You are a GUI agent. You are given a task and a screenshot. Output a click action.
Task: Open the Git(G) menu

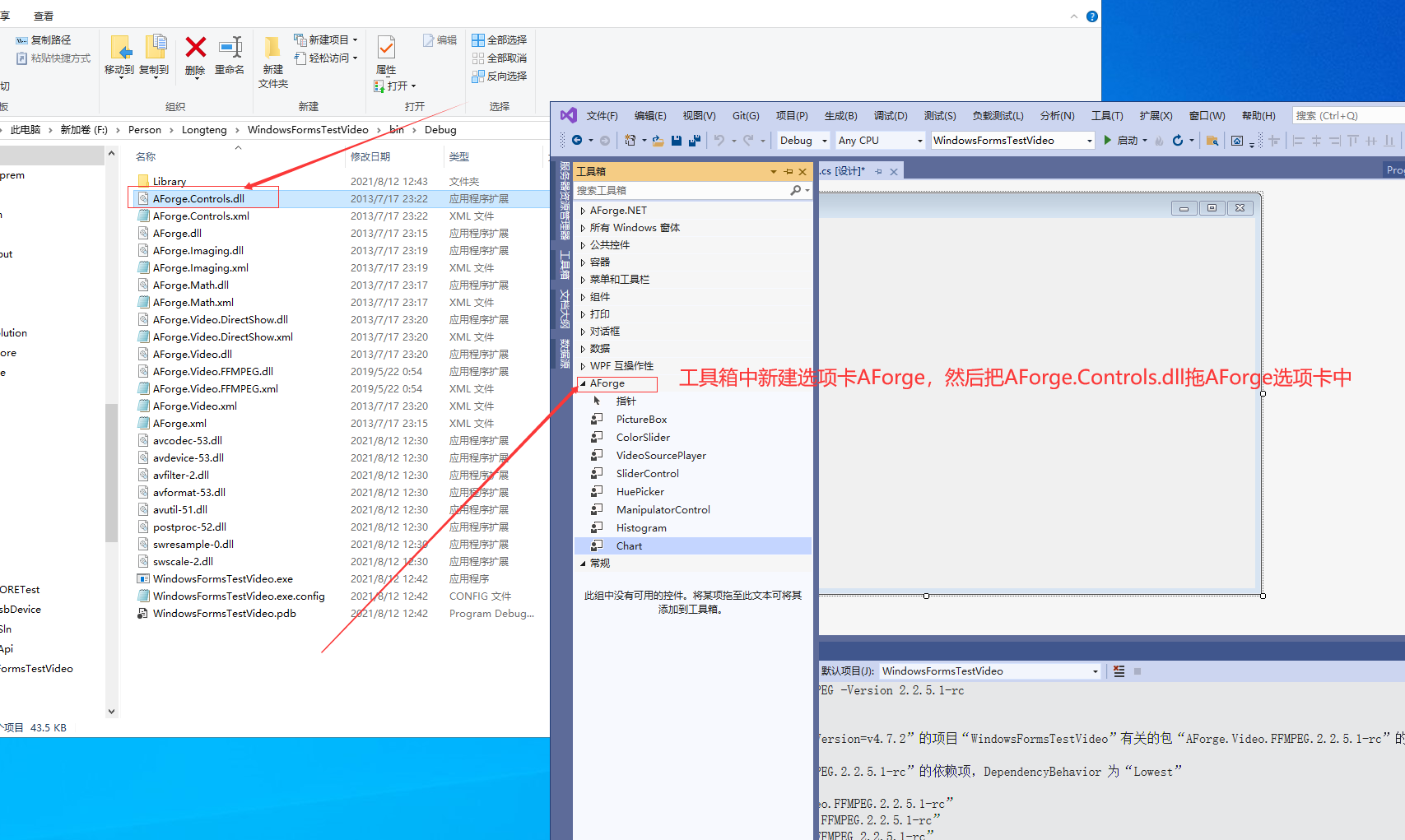(746, 116)
